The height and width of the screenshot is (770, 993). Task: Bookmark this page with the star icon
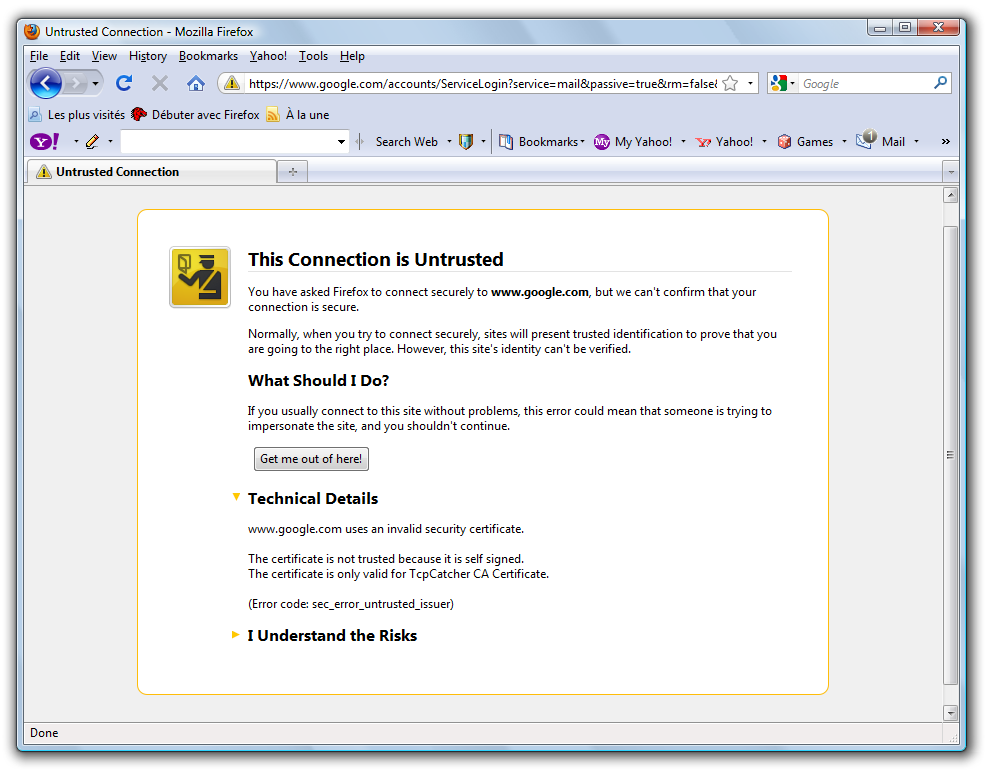click(x=730, y=83)
